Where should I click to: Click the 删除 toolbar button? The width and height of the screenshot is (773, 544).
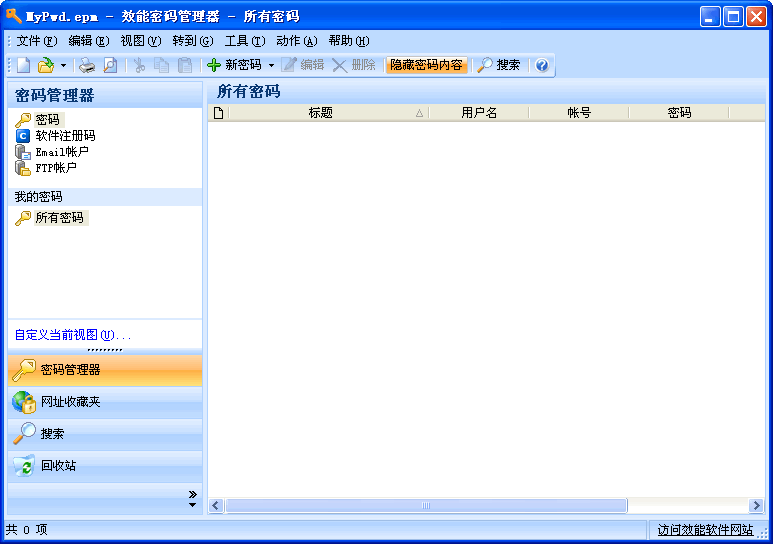click(x=354, y=65)
